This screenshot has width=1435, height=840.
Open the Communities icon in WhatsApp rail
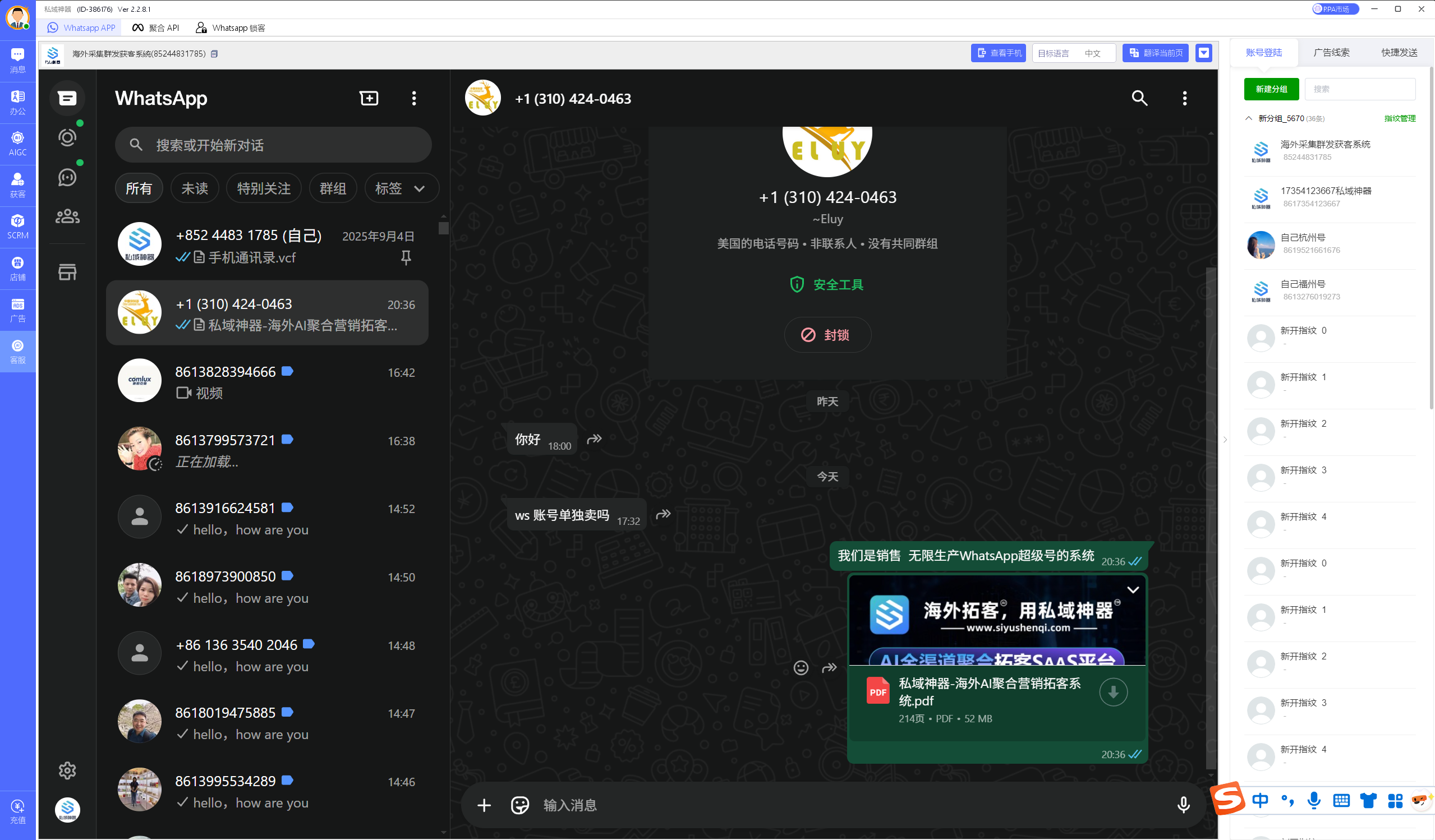pyautogui.click(x=67, y=216)
